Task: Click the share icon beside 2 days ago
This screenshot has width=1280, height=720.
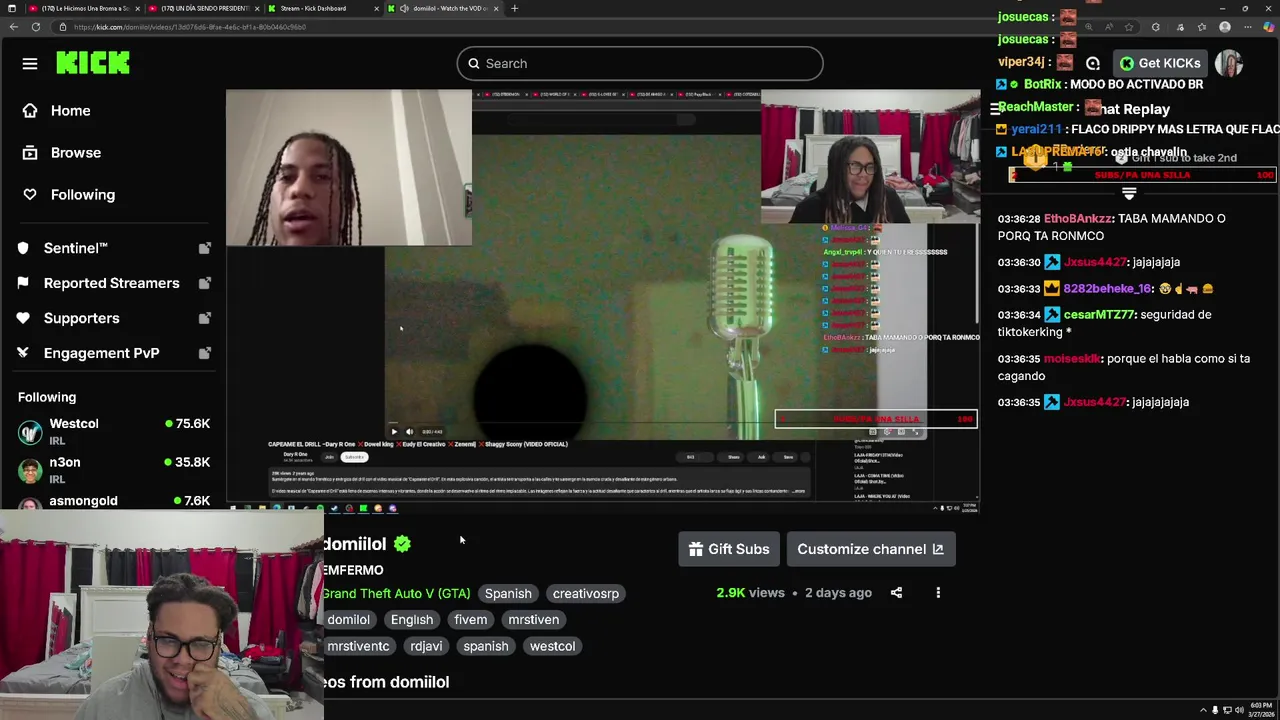Action: point(896,593)
